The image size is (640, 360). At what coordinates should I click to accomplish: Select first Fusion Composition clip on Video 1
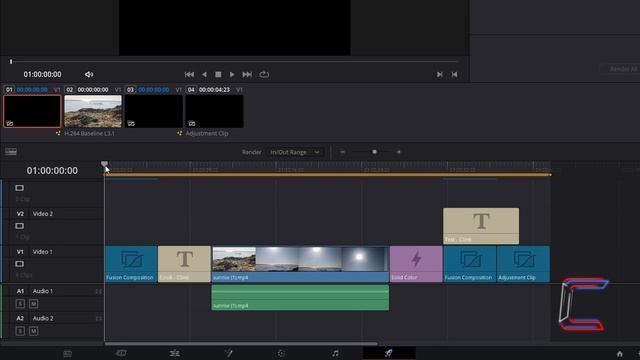131,264
